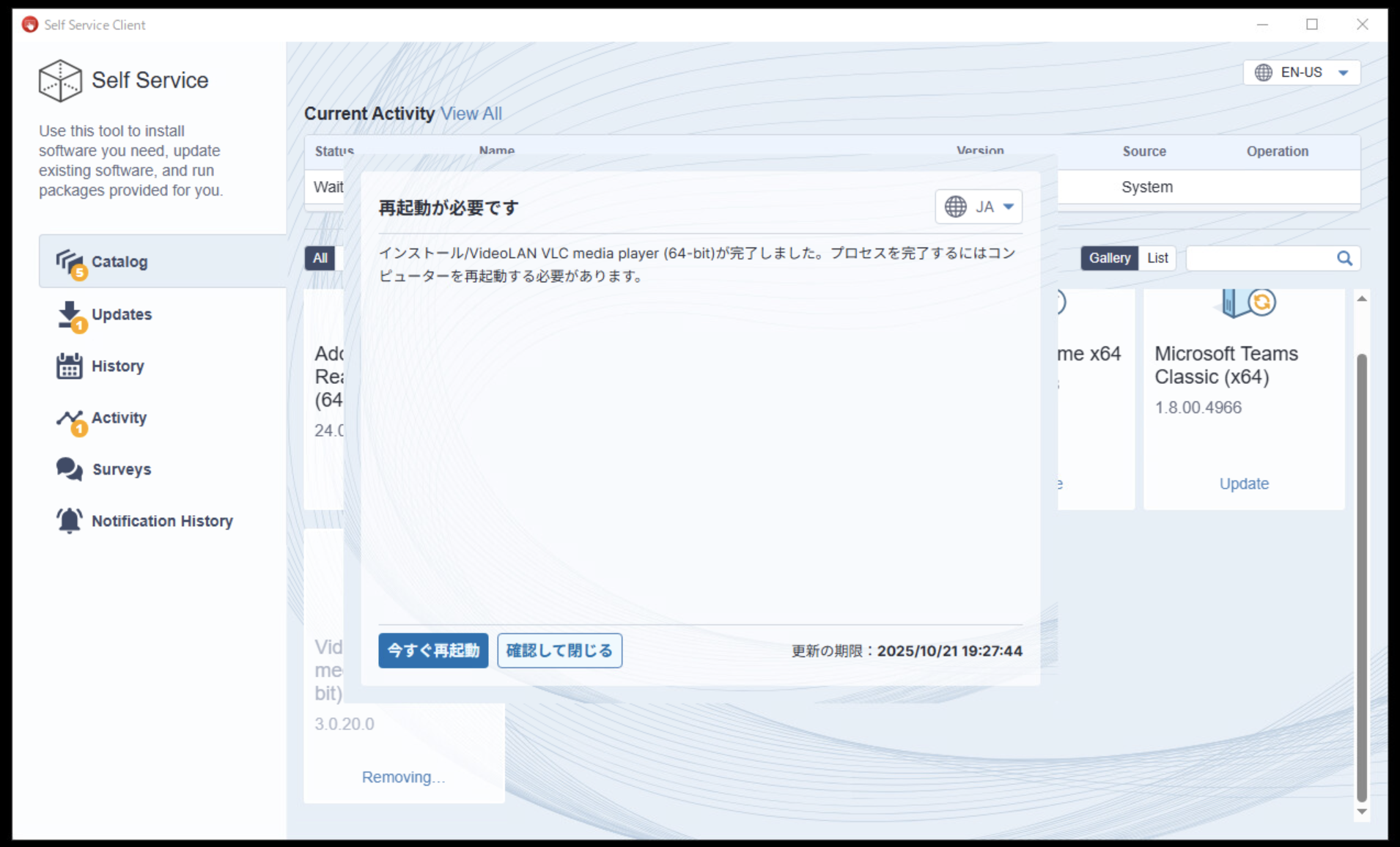
Task: Click the Surveys chat bubbles icon
Action: pyautogui.click(x=70, y=469)
